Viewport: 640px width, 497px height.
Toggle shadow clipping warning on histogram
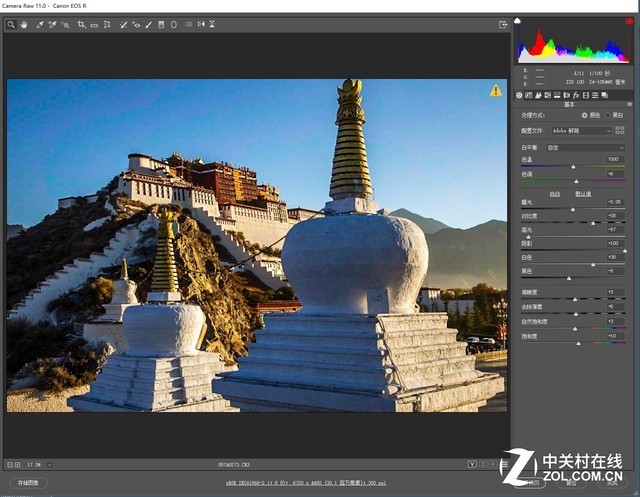[x=517, y=20]
